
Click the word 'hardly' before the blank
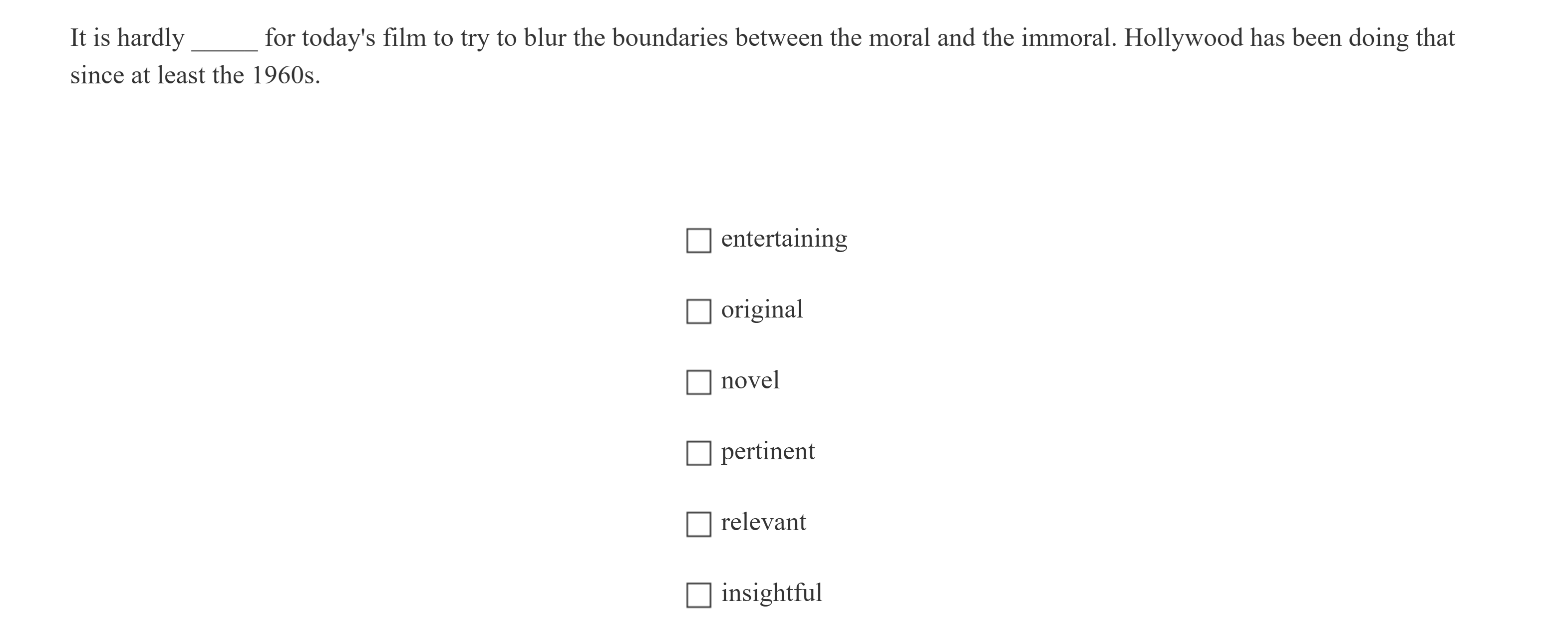click(x=150, y=38)
